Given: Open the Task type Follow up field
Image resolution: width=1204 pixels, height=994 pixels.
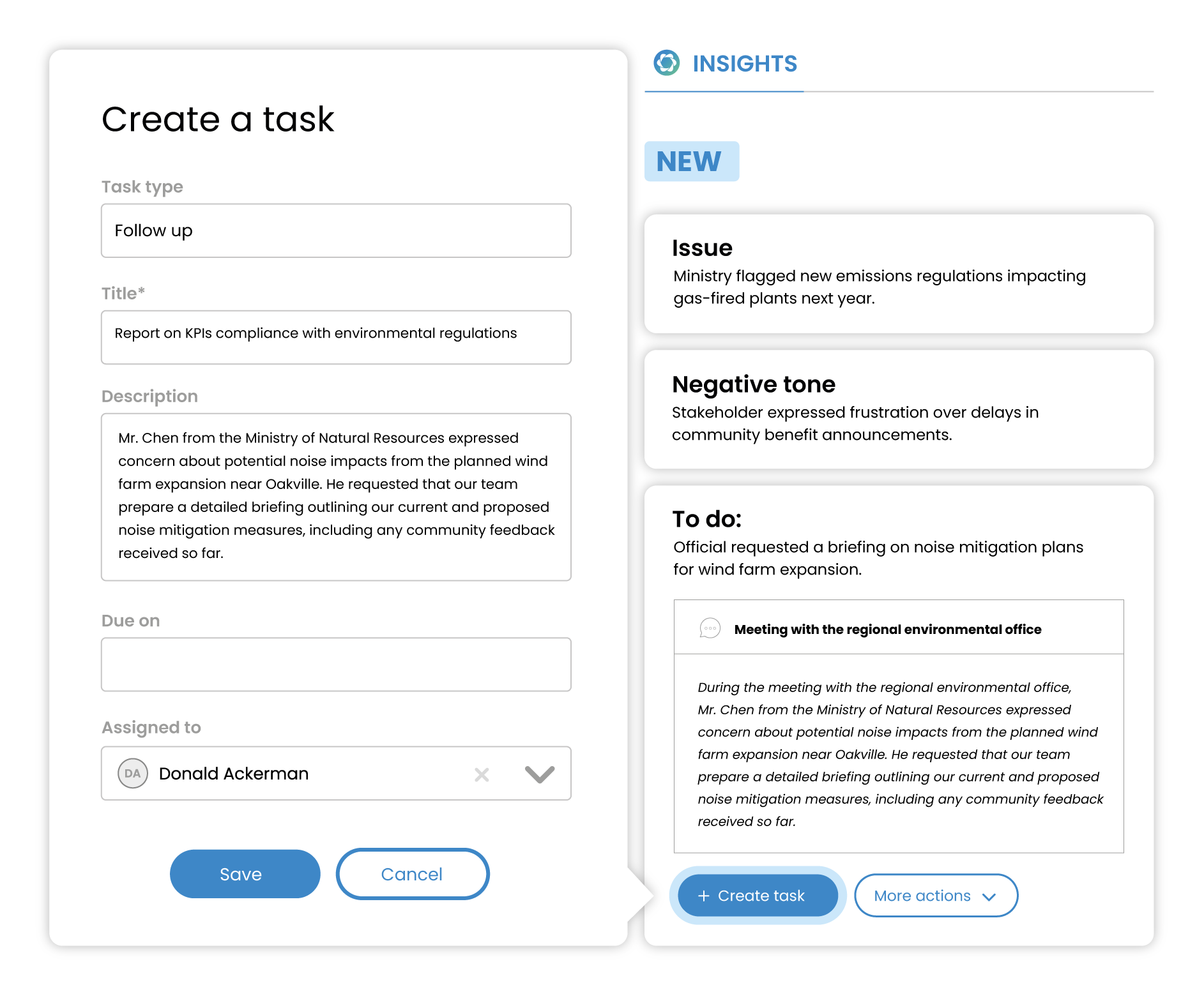Looking at the screenshot, I should click(x=336, y=230).
